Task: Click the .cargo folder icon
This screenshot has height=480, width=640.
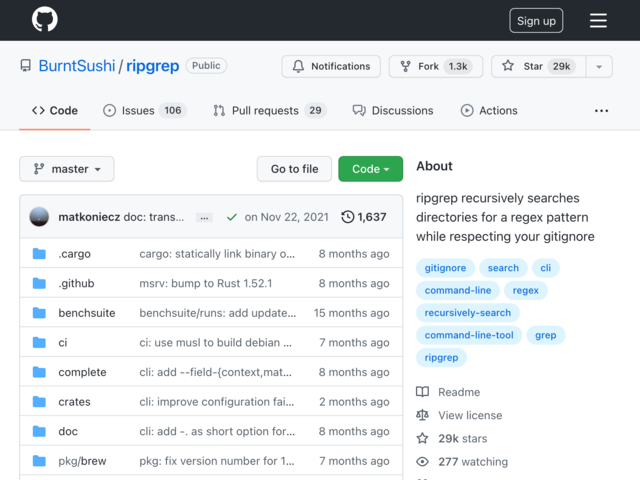Action: click(x=39, y=253)
